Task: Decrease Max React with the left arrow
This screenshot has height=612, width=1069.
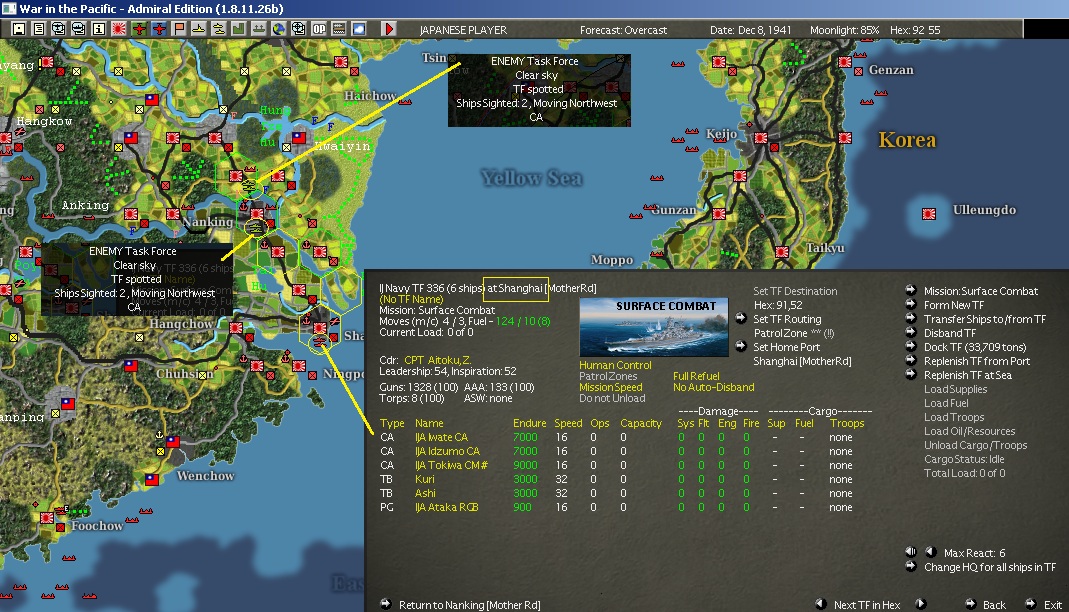Action: 930,551
